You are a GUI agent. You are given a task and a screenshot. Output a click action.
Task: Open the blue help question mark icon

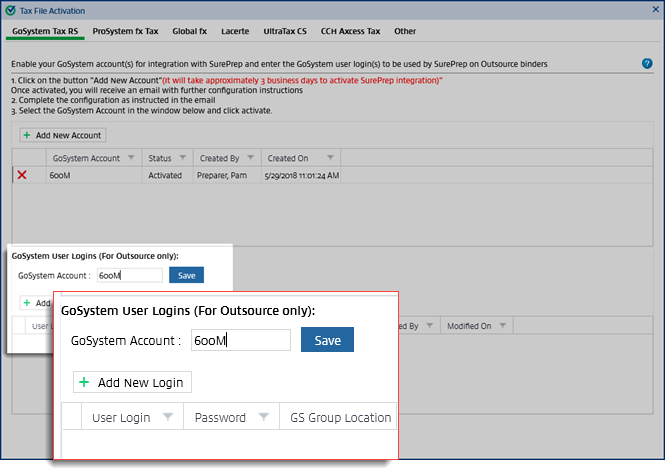point(647,64)
